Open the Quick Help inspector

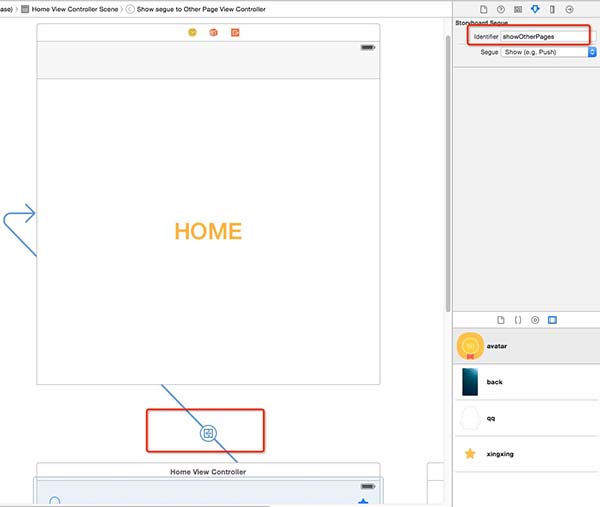click(501, 9)
